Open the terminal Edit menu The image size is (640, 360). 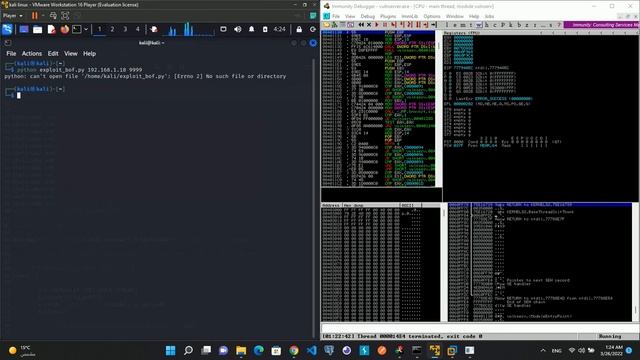[x=53, y=53]
